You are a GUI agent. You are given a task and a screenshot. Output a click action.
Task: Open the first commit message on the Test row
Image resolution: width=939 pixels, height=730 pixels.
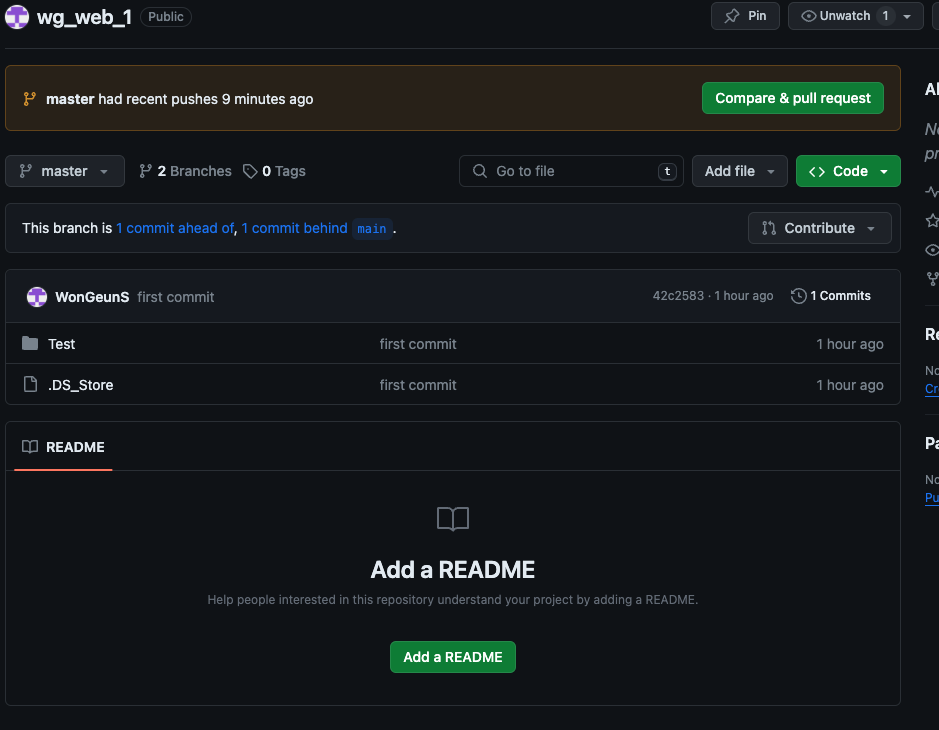pos(418,344)
